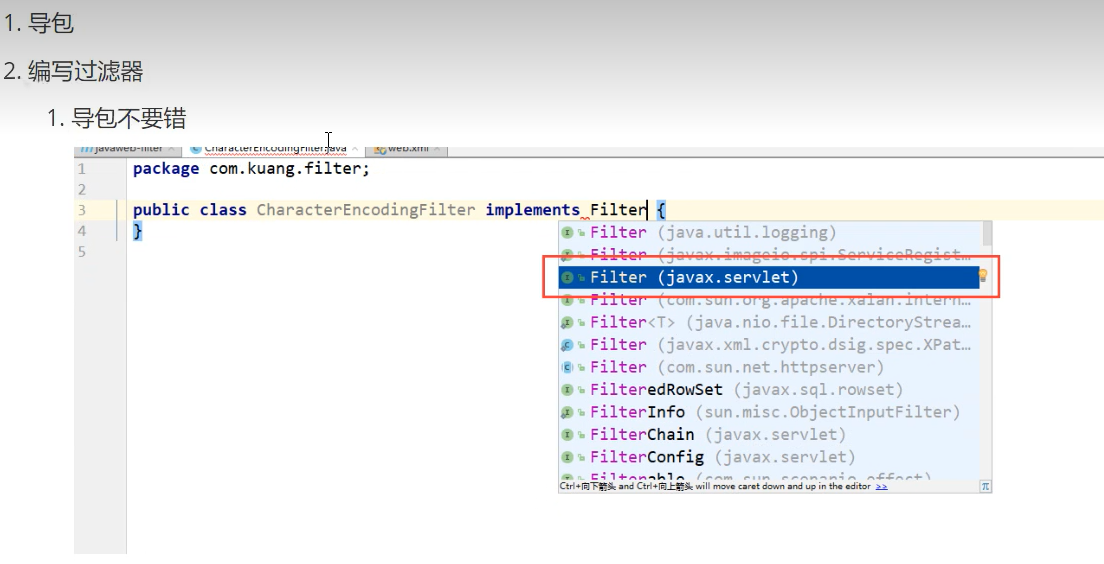Click the '导包不要错' note text
1104x564 pixels.
[129, 118]
